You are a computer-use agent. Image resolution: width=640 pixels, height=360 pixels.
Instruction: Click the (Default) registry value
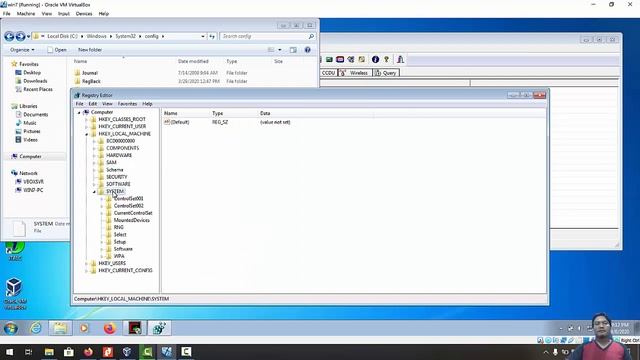(180, 122)
